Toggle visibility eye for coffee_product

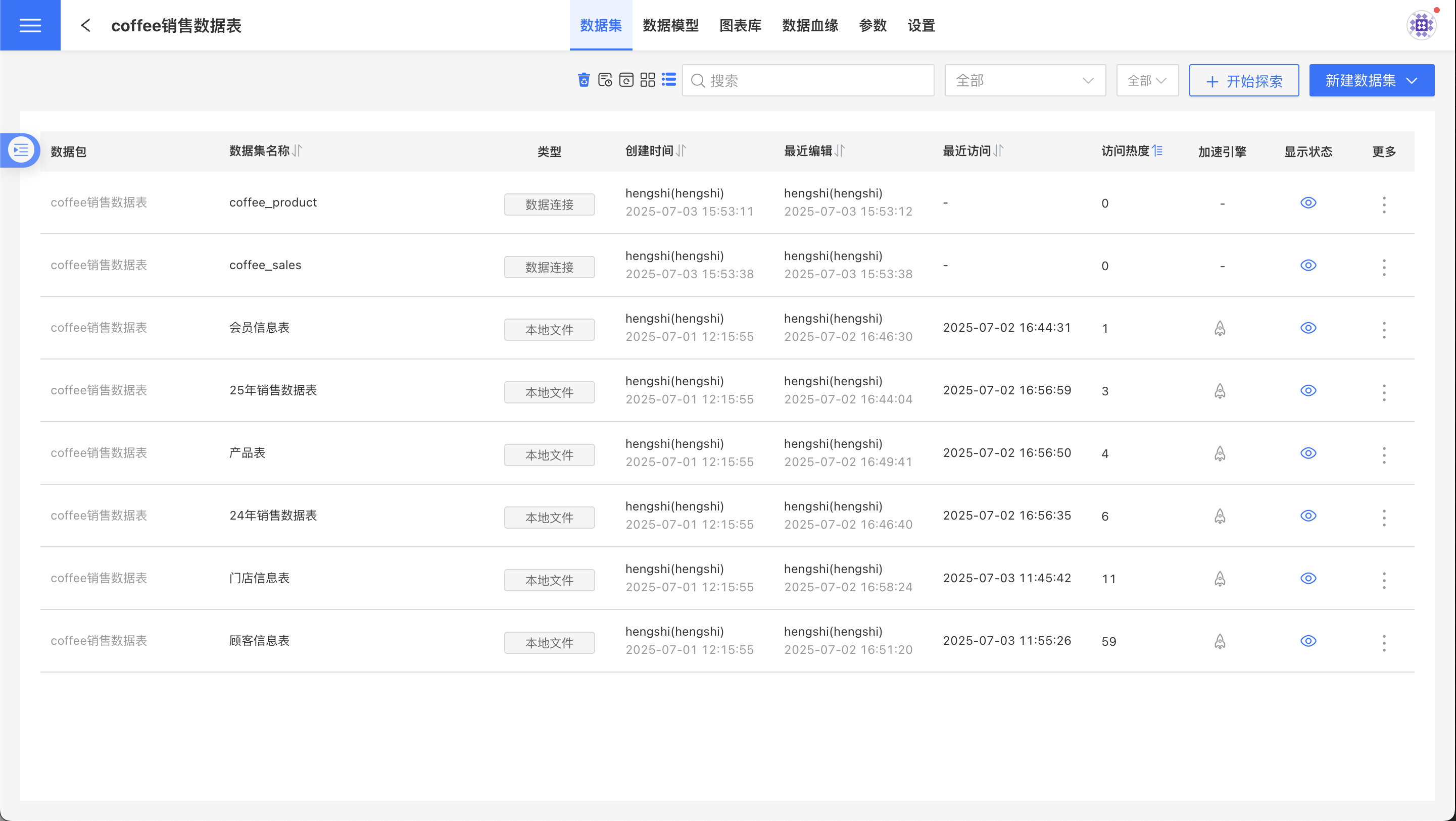[1308, 203]
